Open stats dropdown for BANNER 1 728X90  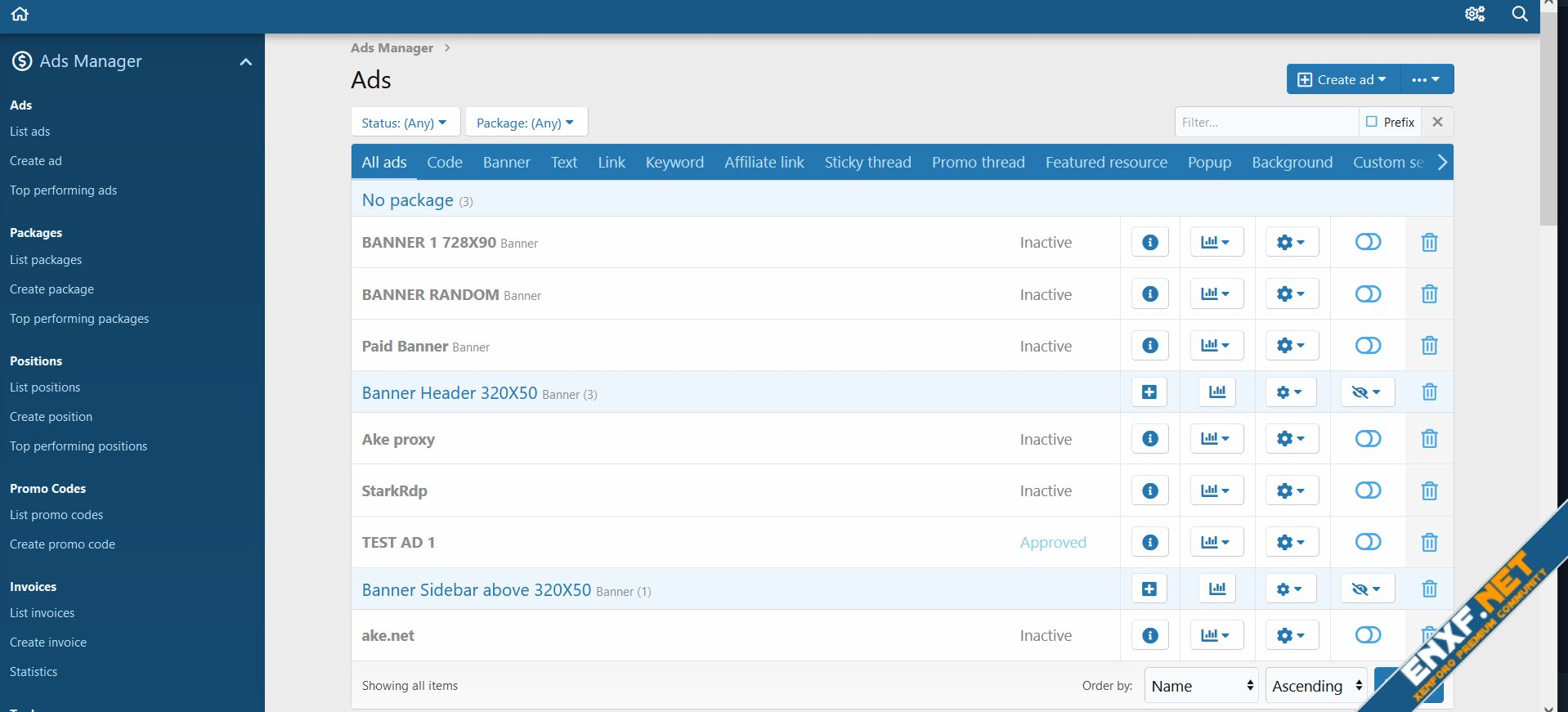pyautogui.click(x=1216, y=242)
